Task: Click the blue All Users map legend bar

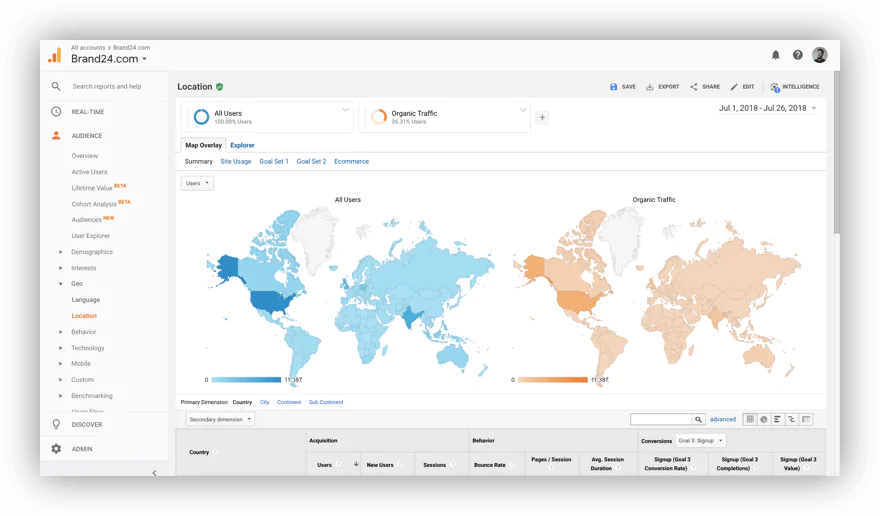Action: coord(246,380)
